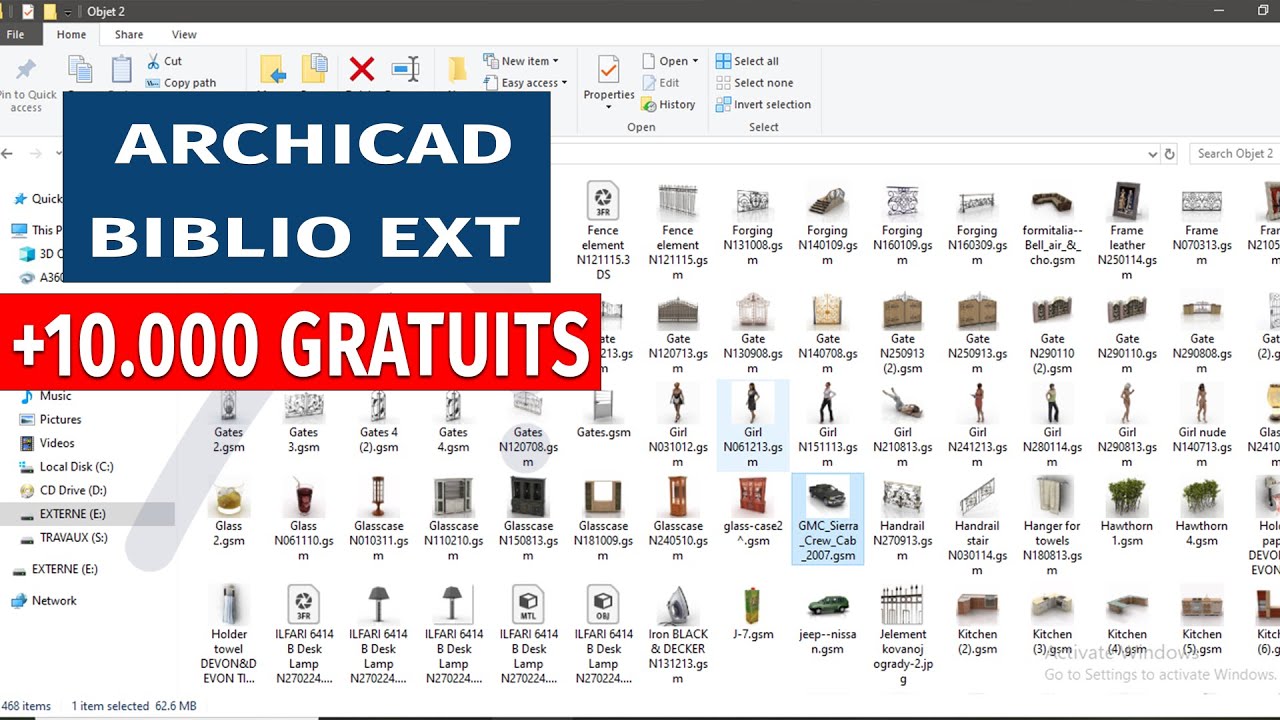Click the Back navigation arrow
Viewport: 1280px width, 720px height.
pyautogui.click(x=8, y=154)
